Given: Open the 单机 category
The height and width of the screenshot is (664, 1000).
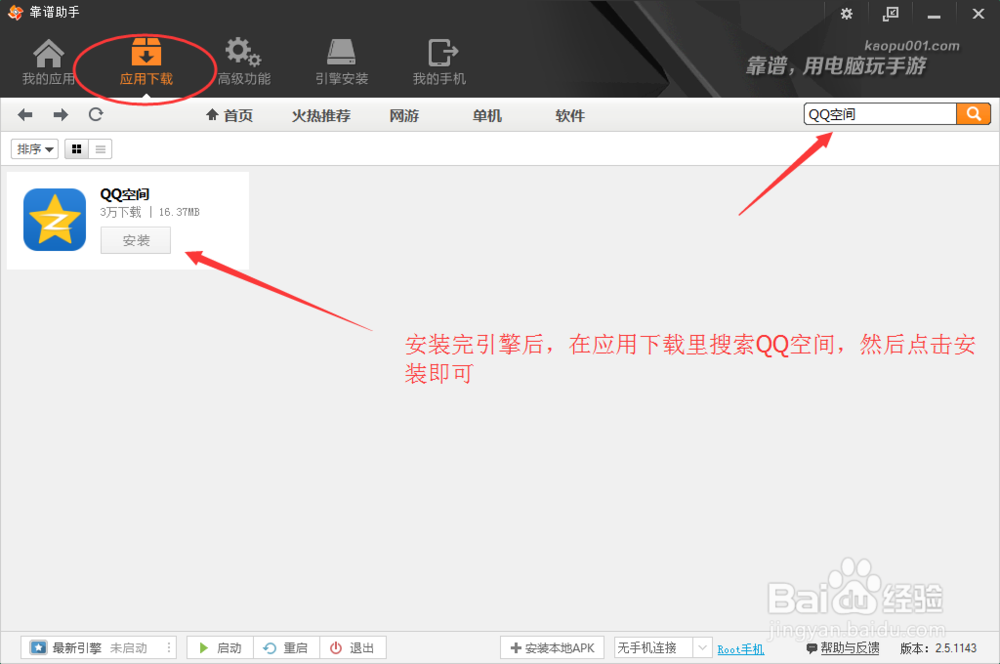Looking at the screenshot, I should click(x=487, y=115).
